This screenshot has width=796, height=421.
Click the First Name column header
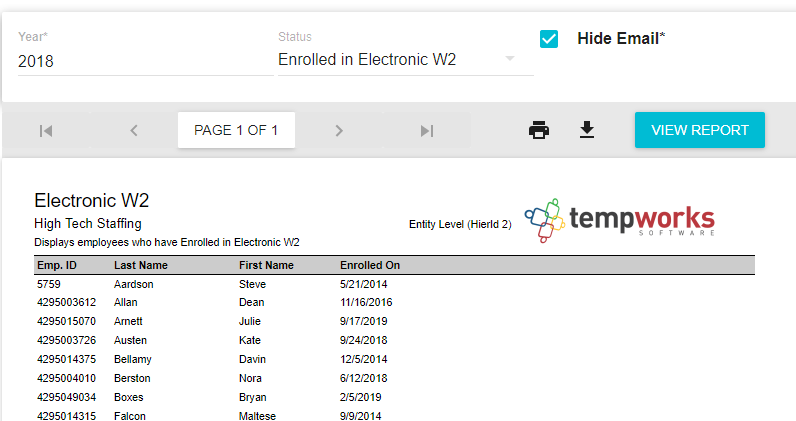point(266,266)
